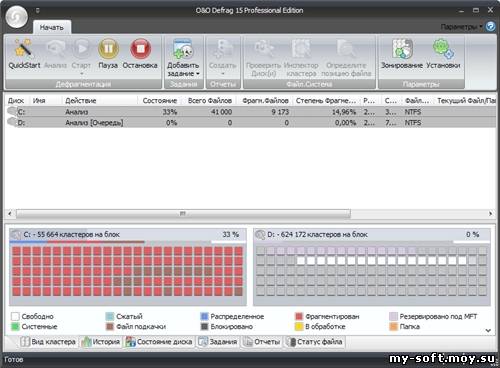500x368 pixels.
Task: Select the Статус файла tab
Action: 314,342
